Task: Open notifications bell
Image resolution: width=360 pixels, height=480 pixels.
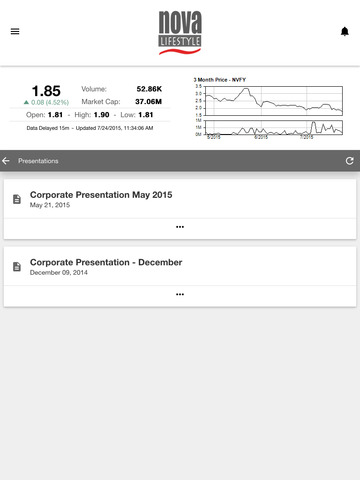Action: [x=345, y=31]
